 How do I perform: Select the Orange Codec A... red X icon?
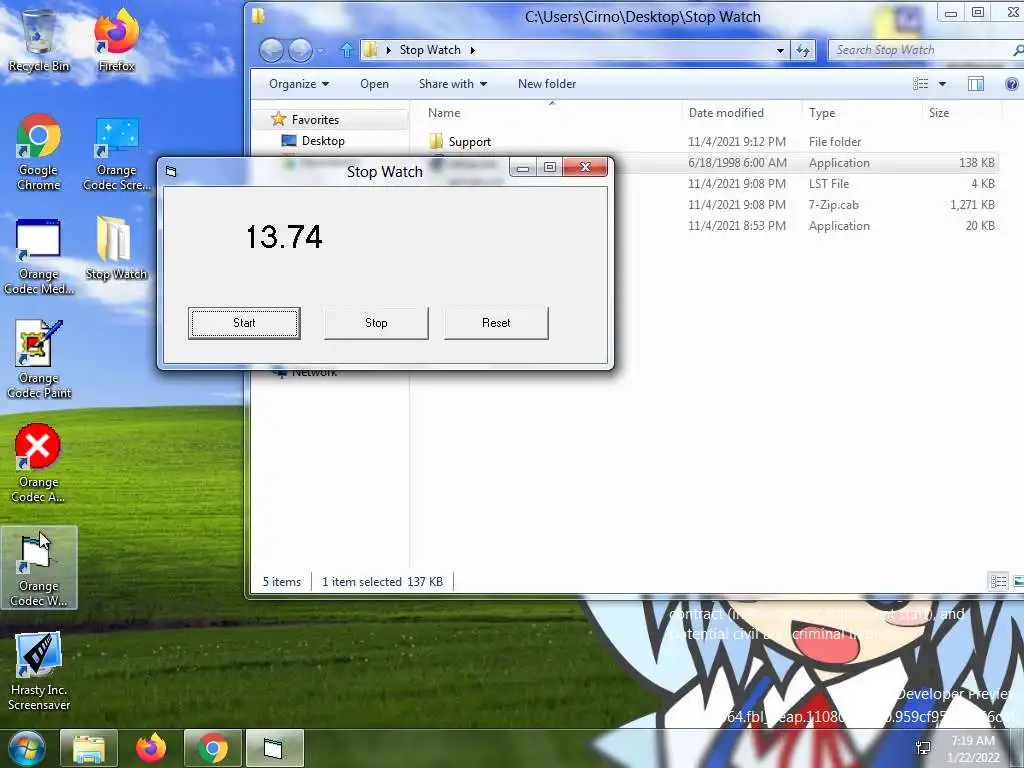tap(38, 464)
